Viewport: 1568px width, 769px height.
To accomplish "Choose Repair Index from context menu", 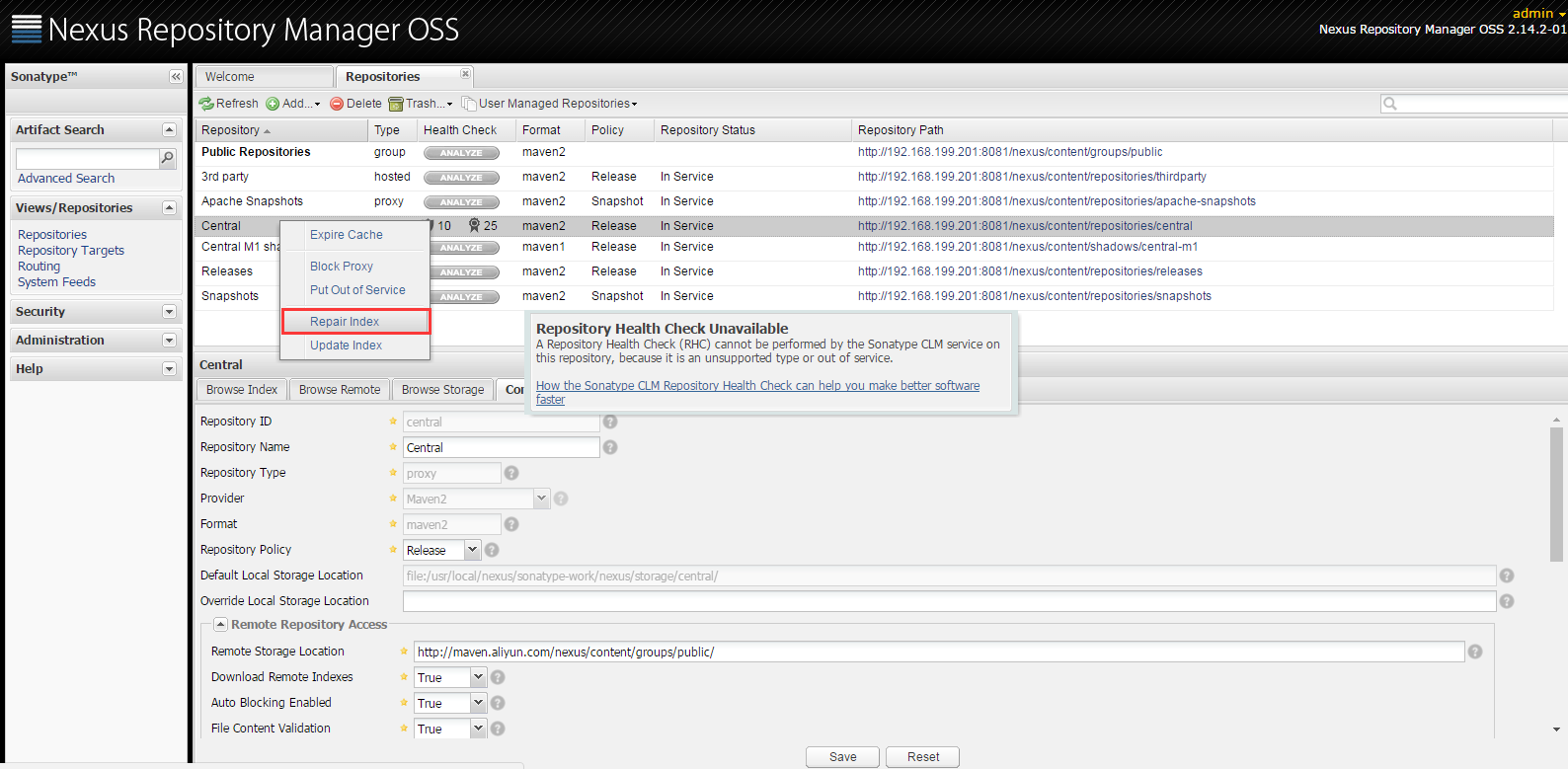I will [354, 322].
